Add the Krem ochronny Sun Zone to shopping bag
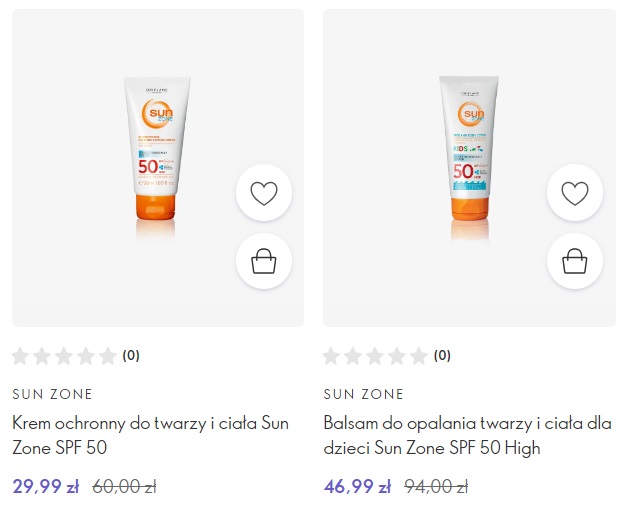The height and width of the screenshot is (515, 628). click(263, 261)
